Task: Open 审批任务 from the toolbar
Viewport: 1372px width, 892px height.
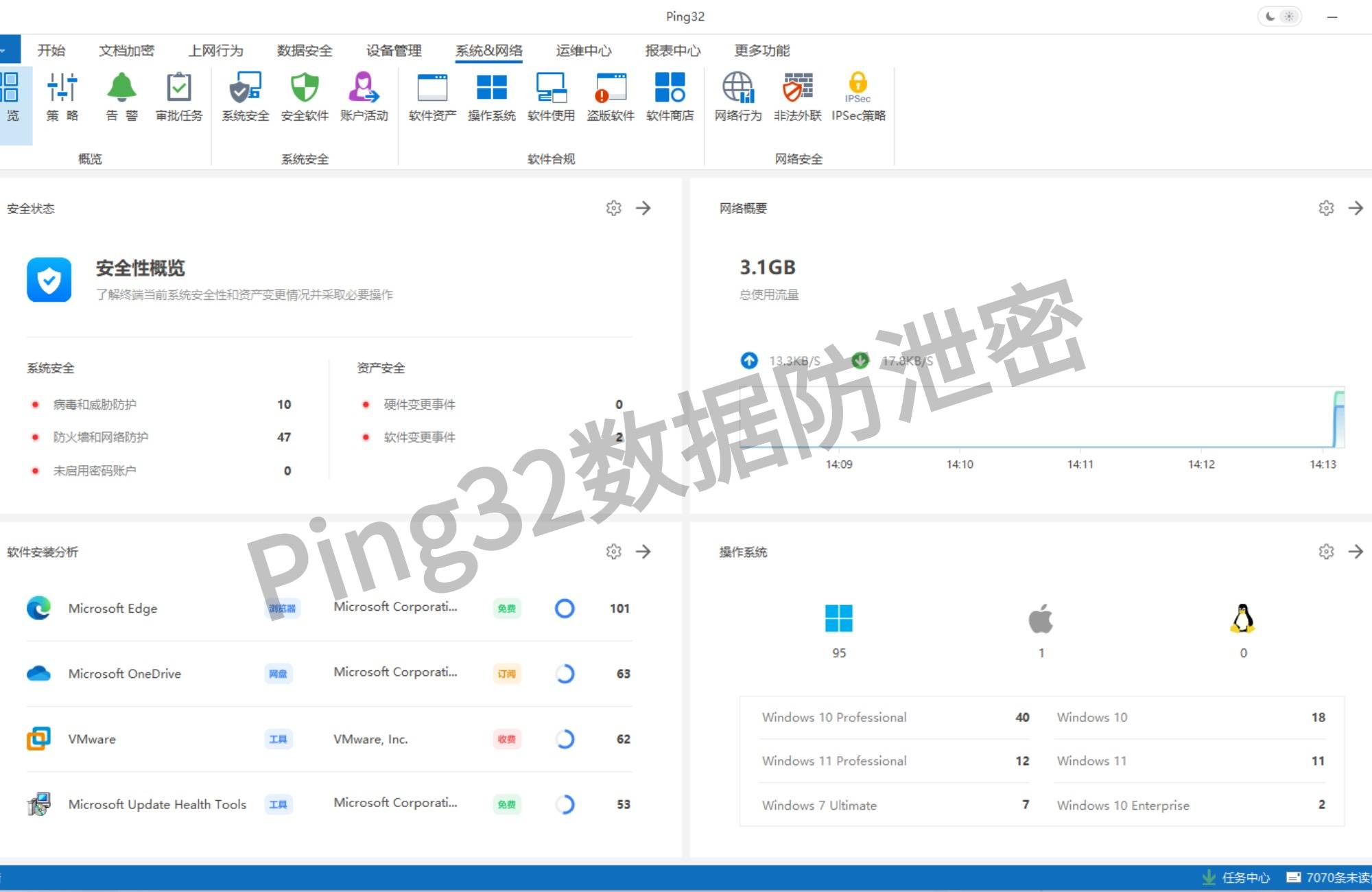Action: pyautogui.click(x=178, y=97)
